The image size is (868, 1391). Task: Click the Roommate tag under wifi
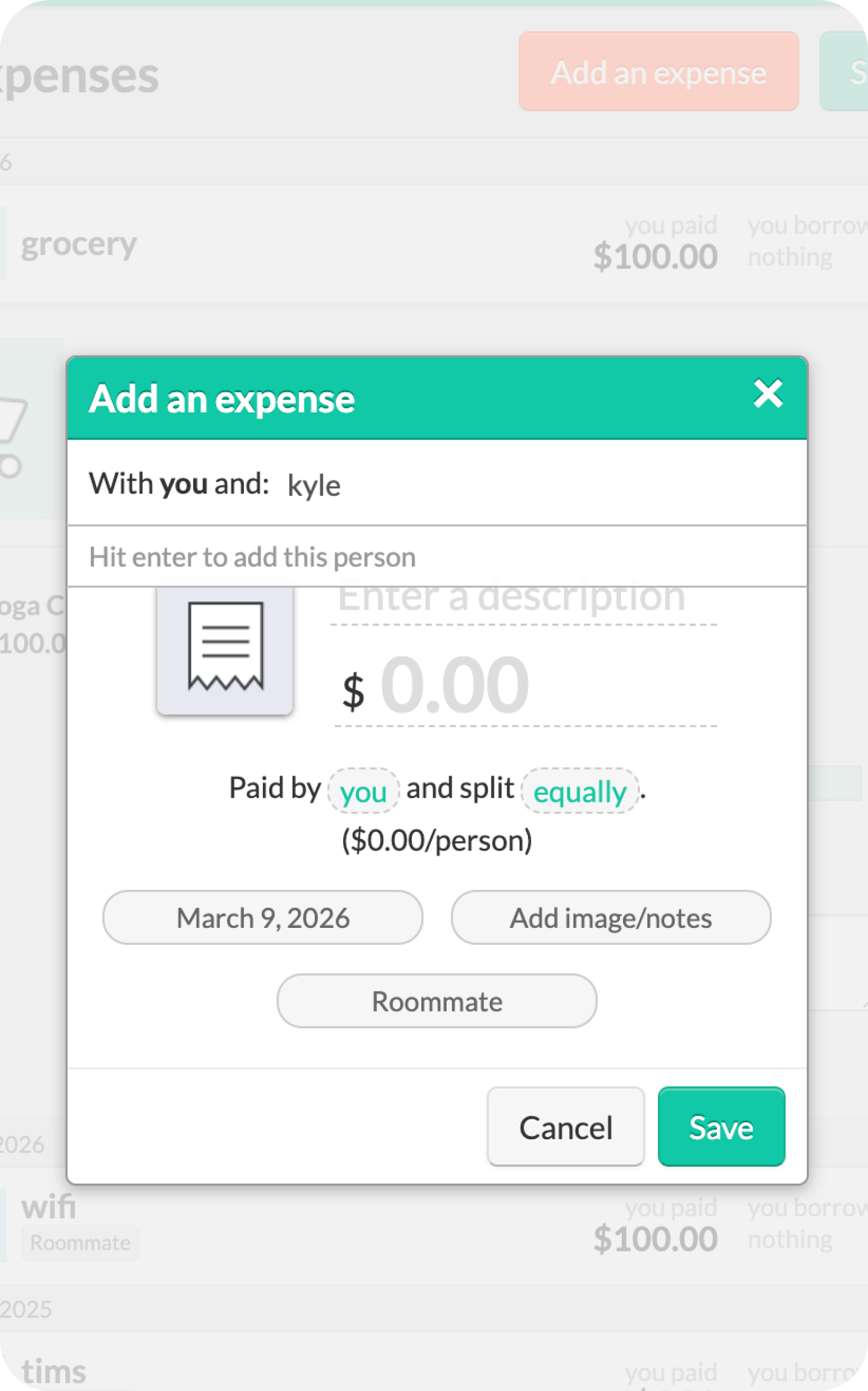pyautogui.click(x=80, y=1243)
